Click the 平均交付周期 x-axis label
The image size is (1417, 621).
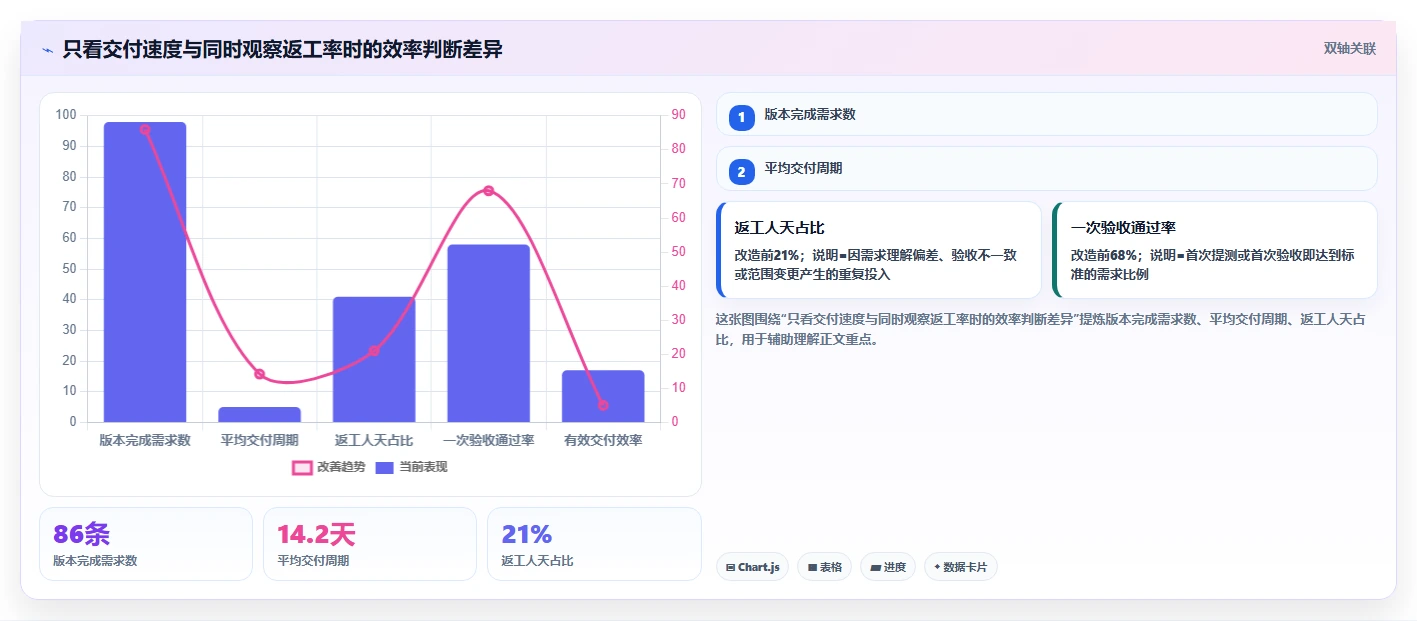pyautogui.click(x=259, y=440)
